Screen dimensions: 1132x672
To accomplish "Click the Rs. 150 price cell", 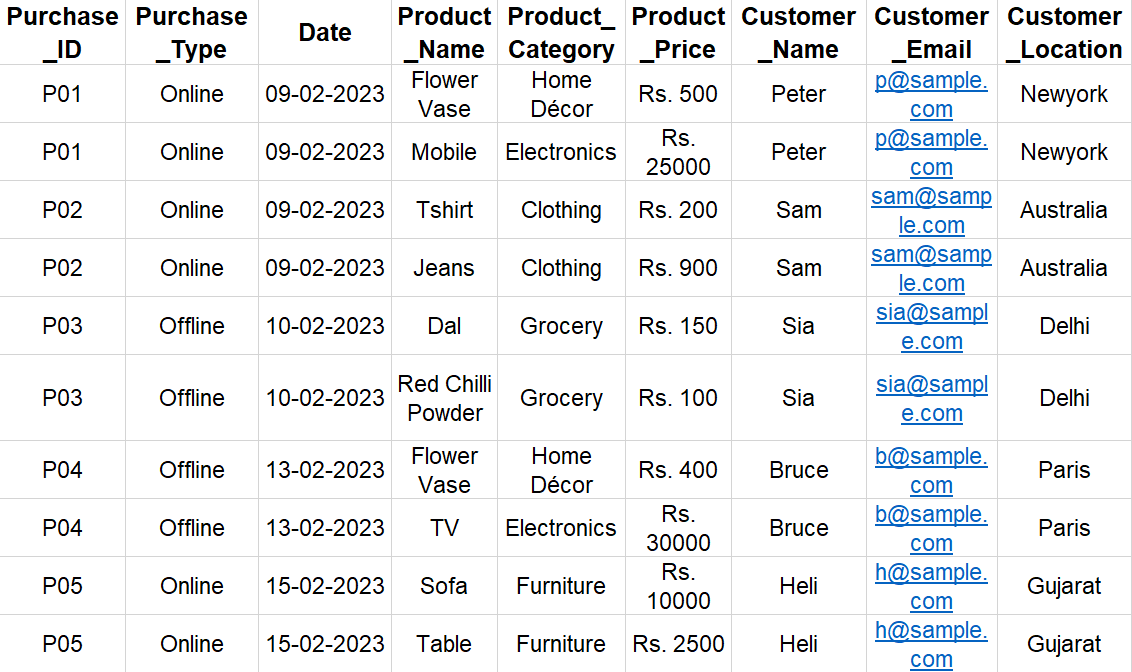I will click(x=678, y=326).
